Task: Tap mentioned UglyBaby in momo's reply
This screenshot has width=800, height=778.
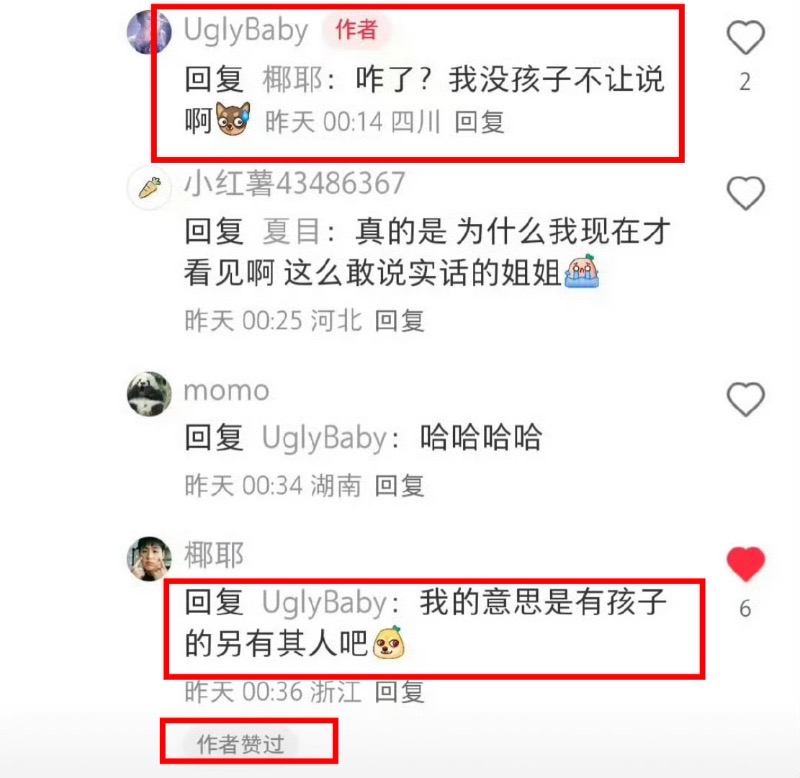Action: pos(324,438)
